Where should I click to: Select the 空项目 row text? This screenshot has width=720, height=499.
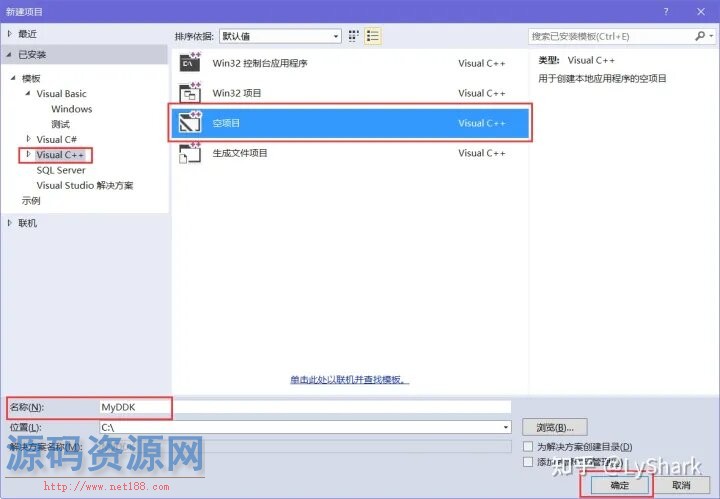(x=226, y=123)
